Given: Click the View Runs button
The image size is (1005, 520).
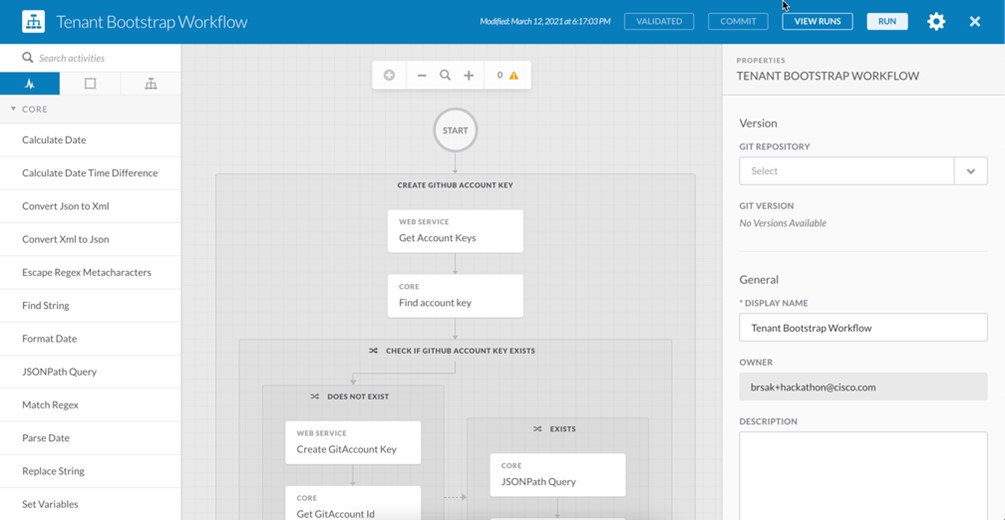Looking at the screenshot, I should coord(817,21).
